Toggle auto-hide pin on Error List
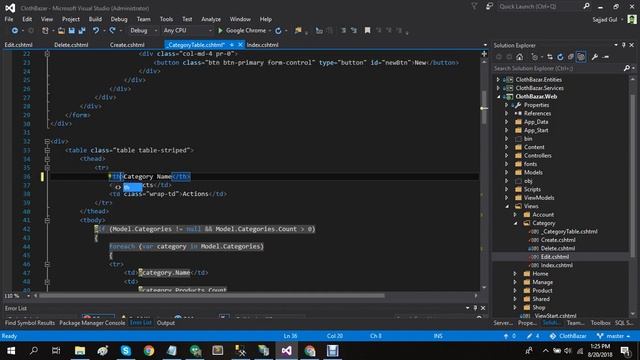The width and height of the screenshot is (640, 360). pos(475,308)
